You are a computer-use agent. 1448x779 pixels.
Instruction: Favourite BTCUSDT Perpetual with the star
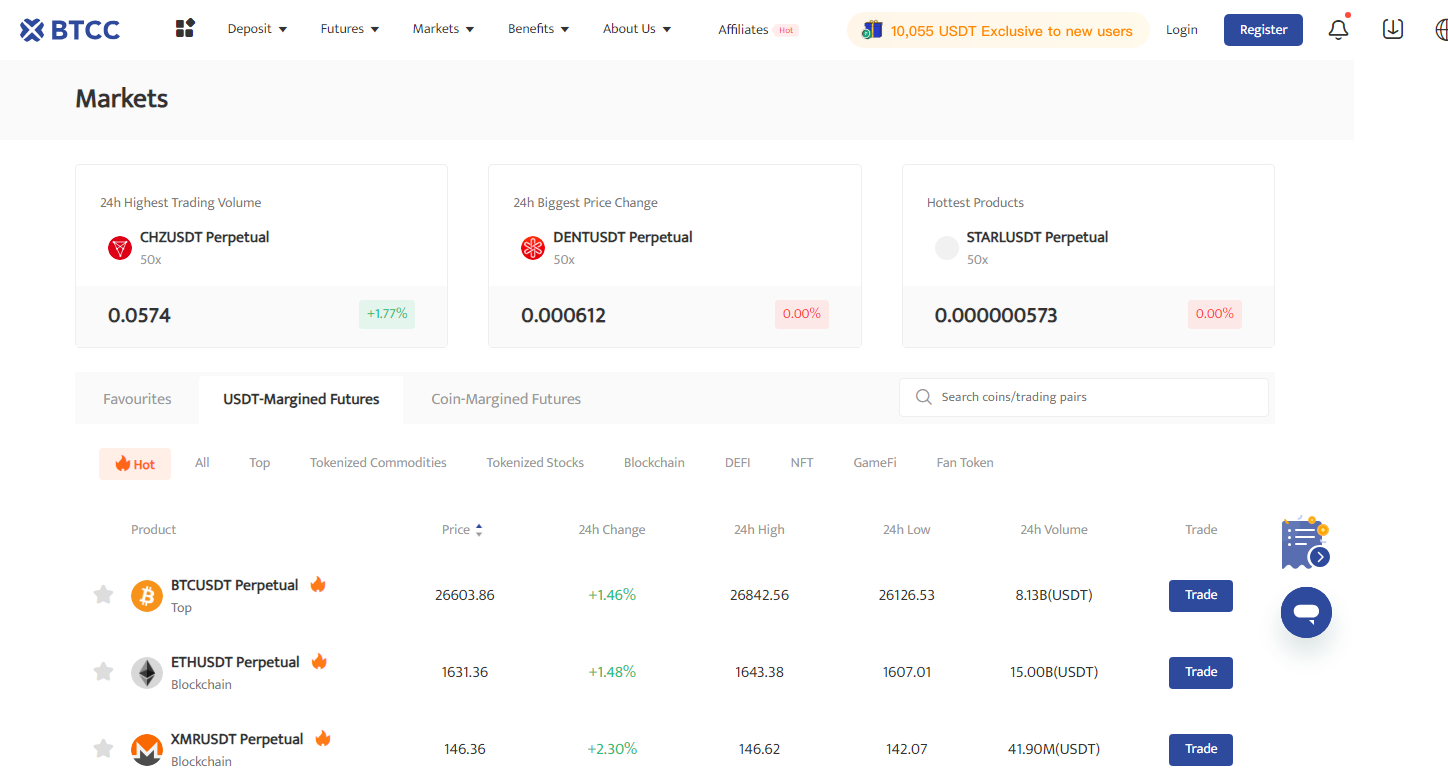click(103, 595)
